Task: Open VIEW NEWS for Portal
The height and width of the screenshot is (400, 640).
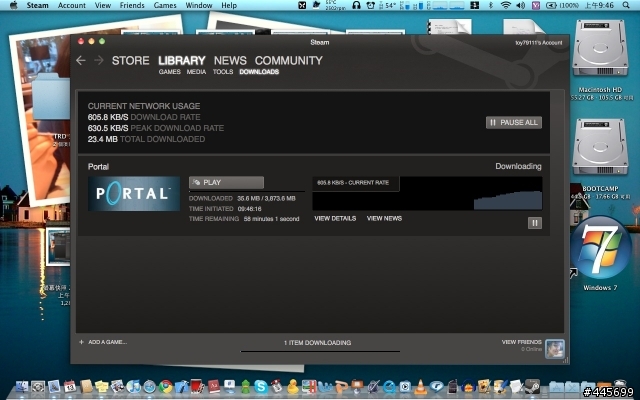Action: pyautogui.click(x=384, y=218)
